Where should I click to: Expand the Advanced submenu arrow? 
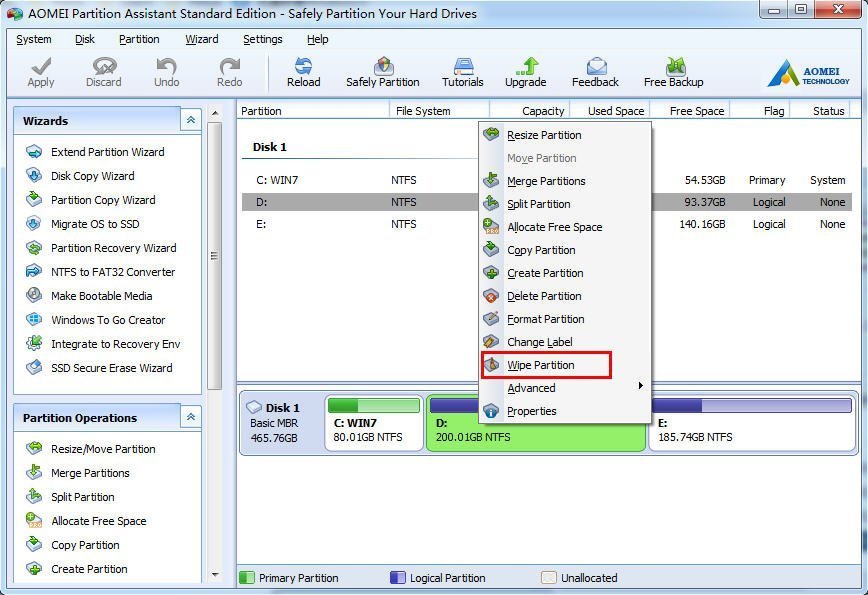click(x=640, y=386)
